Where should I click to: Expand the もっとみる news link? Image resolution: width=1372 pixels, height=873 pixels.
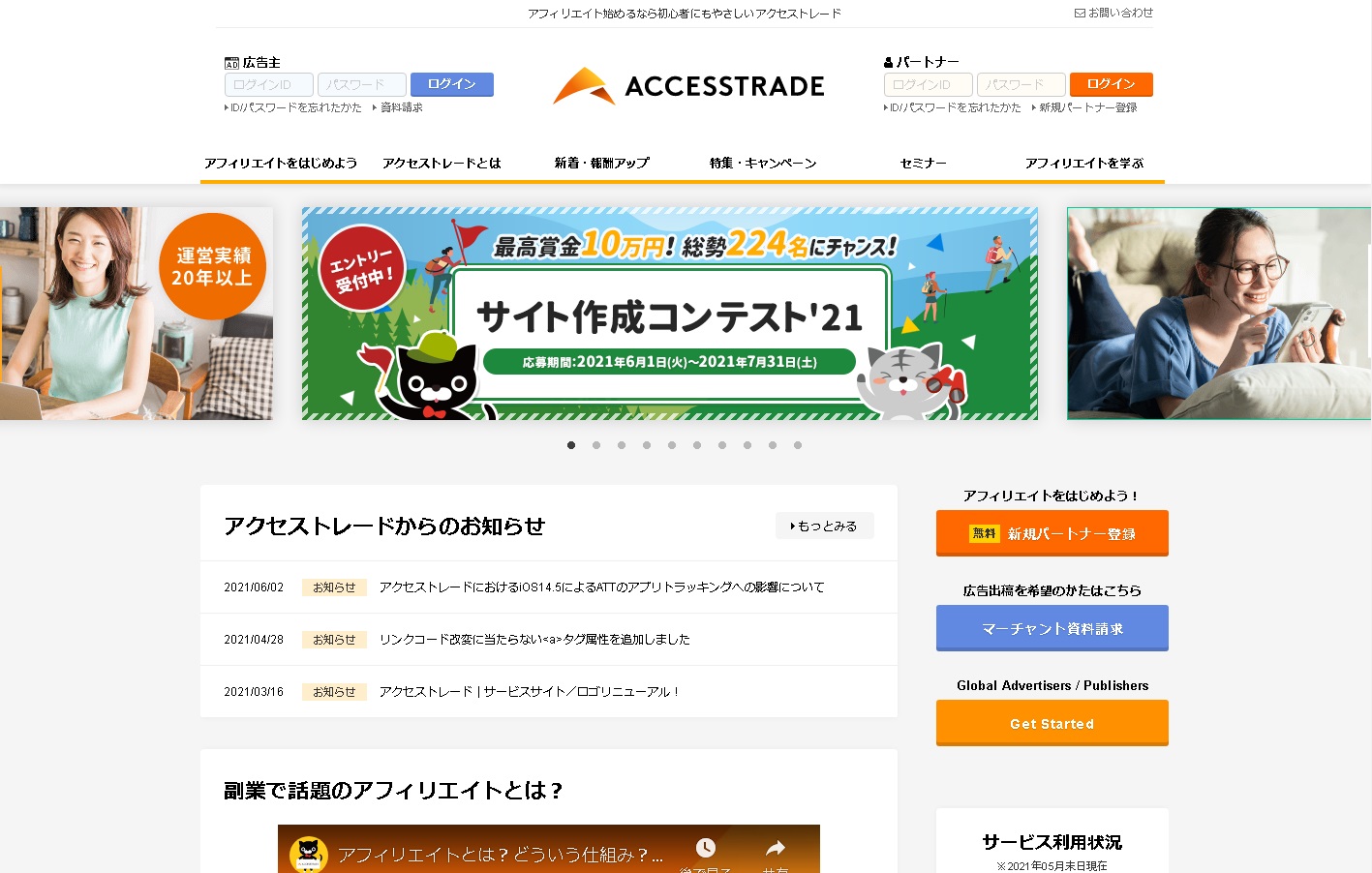click(x=825, y=526)
